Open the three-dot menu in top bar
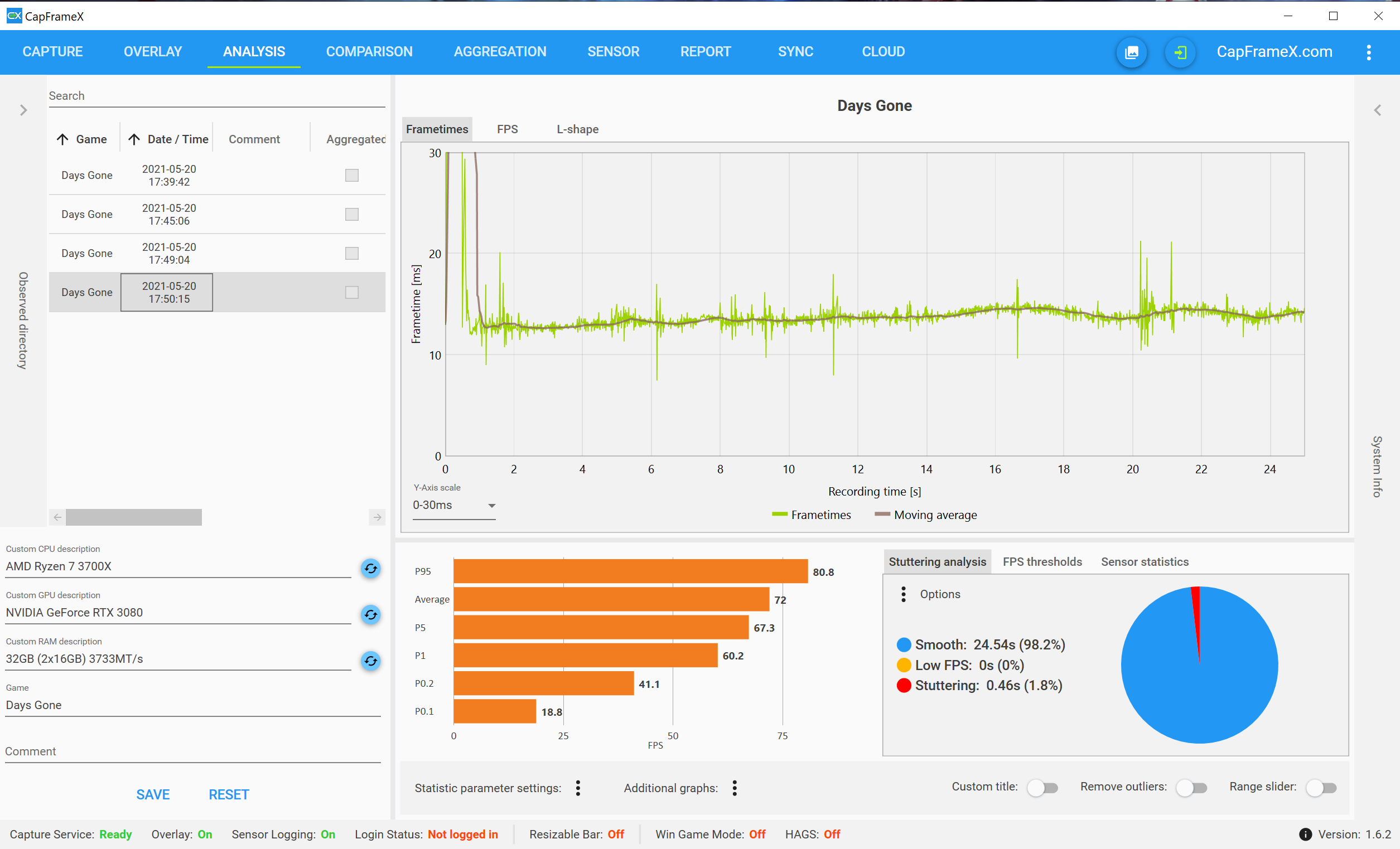Viewport: 1400px width, 849px height. [1369, 52]
